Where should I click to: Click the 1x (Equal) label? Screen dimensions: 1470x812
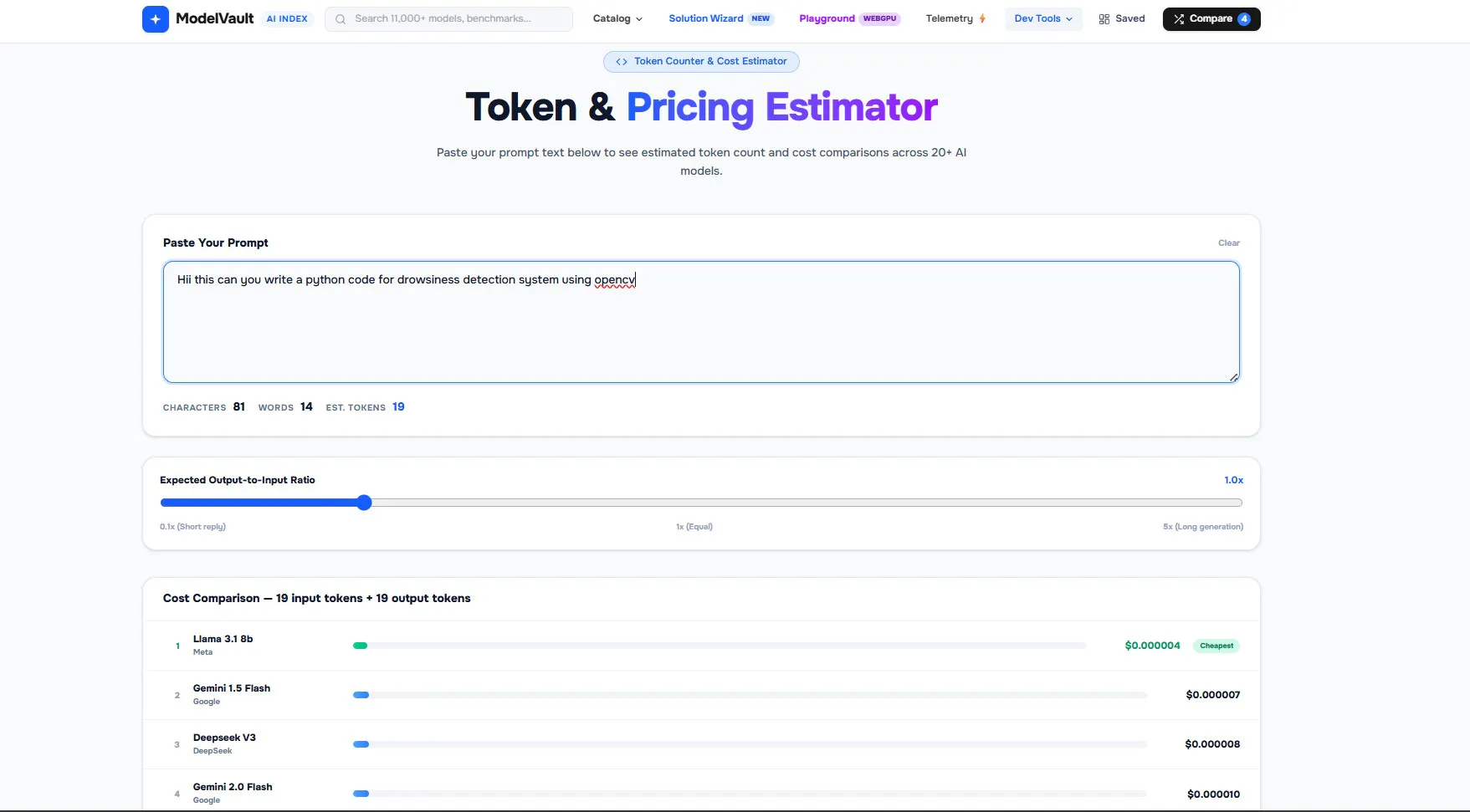pos(694,527)
